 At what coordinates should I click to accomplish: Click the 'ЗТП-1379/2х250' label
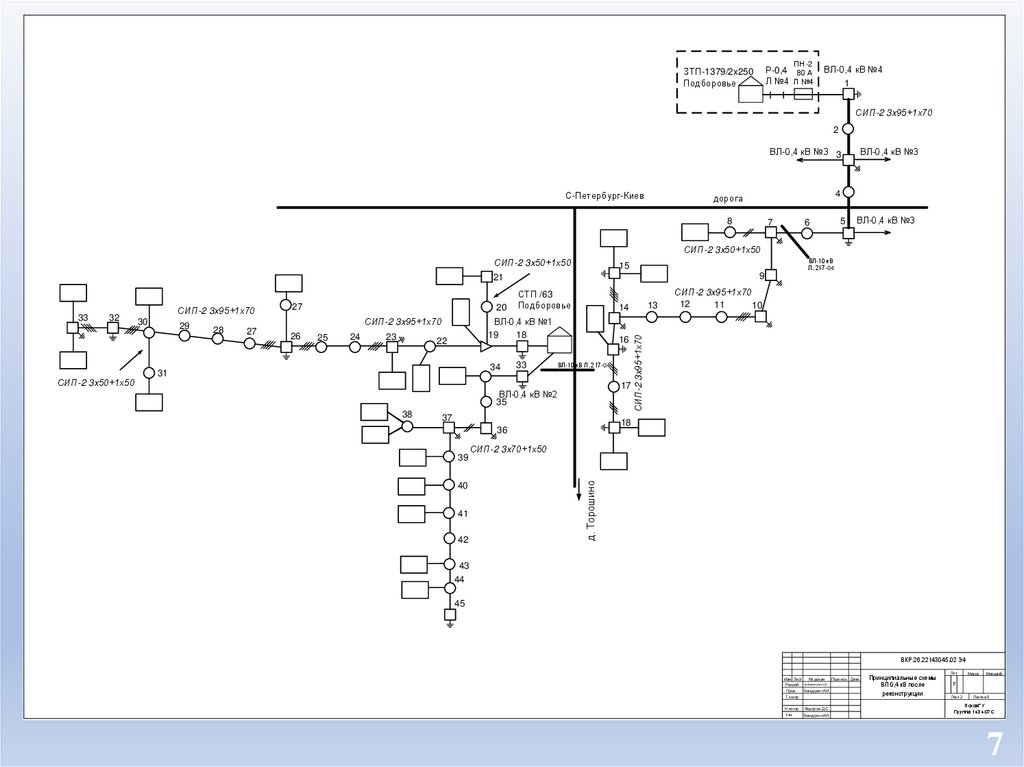click(x=718, y=72)
